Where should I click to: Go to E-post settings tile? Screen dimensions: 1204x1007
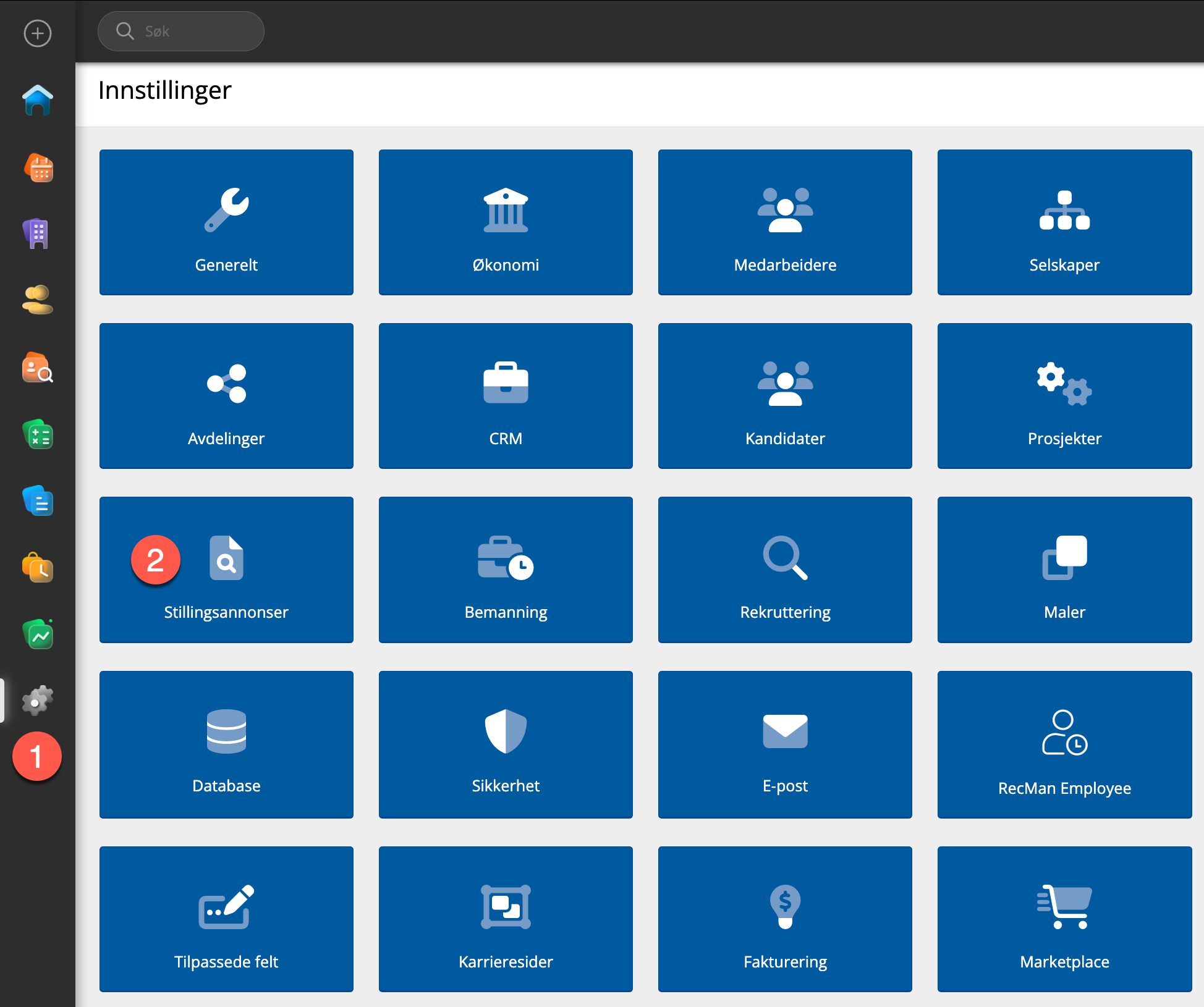click(785, 744)
